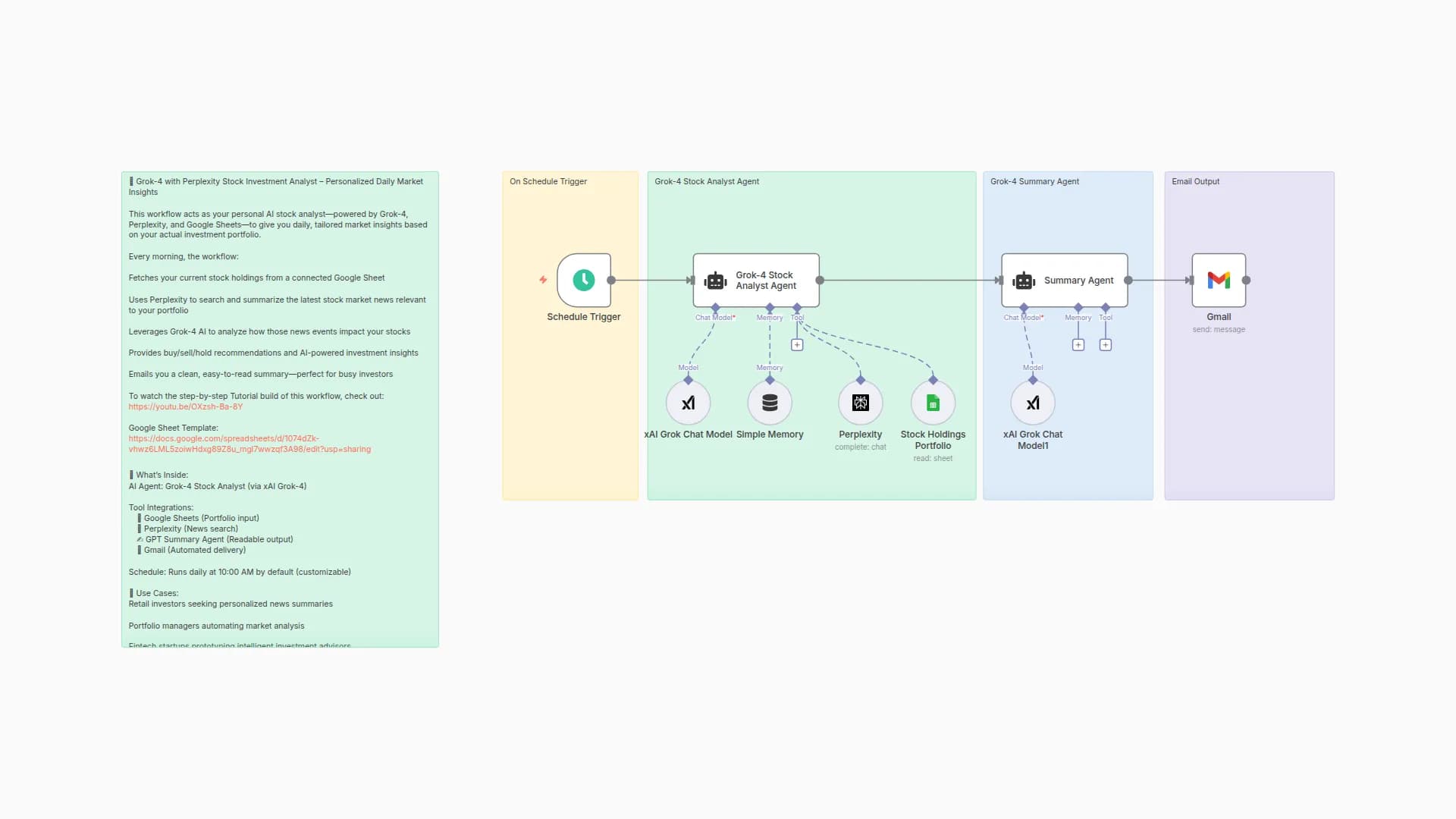
Task: Open the Simple Memory database node
Action: point(769,403)
